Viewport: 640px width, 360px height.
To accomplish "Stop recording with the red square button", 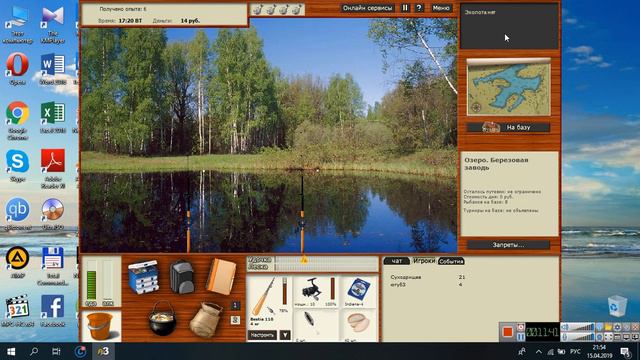I will (x=507, y=332).
